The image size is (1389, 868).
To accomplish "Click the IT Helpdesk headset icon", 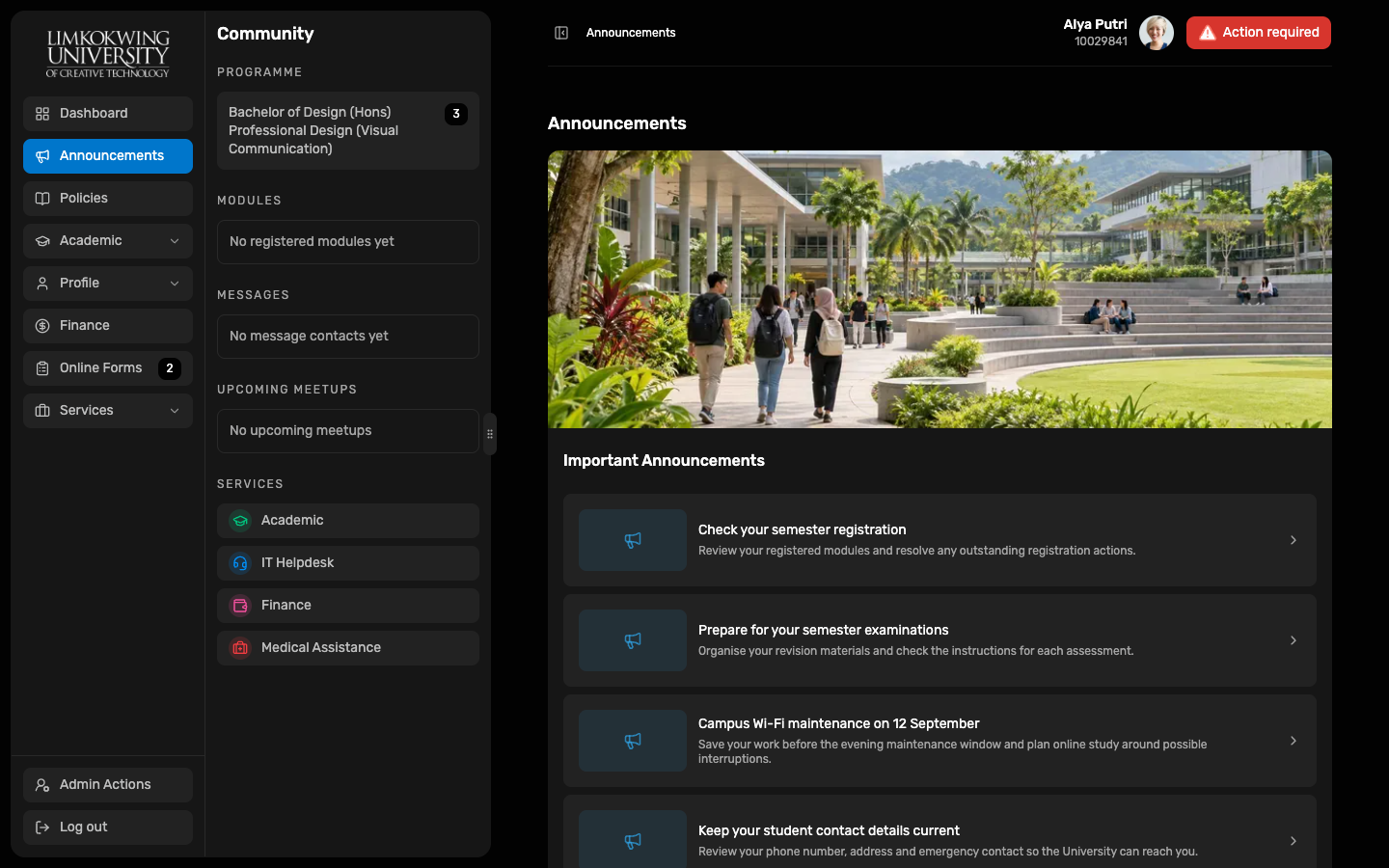I will [x=240, y=563].
